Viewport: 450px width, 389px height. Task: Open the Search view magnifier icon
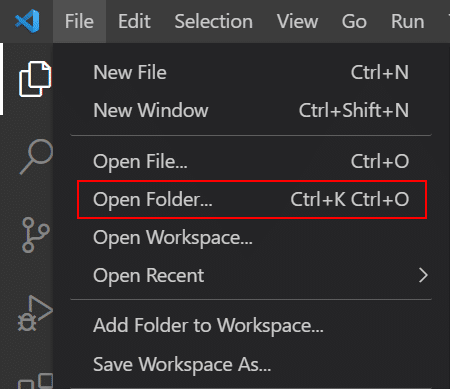coord(36,157)
